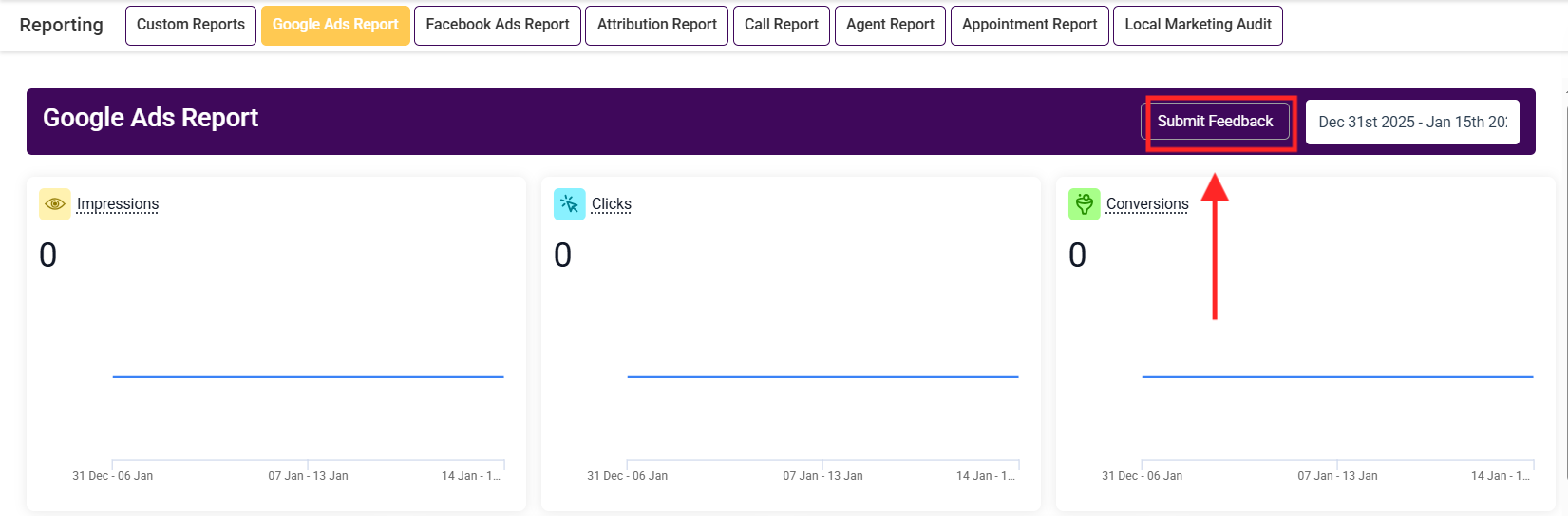Click the Conversions value 0
The width and height of the screenshot is (1568, 516).
1078,255
